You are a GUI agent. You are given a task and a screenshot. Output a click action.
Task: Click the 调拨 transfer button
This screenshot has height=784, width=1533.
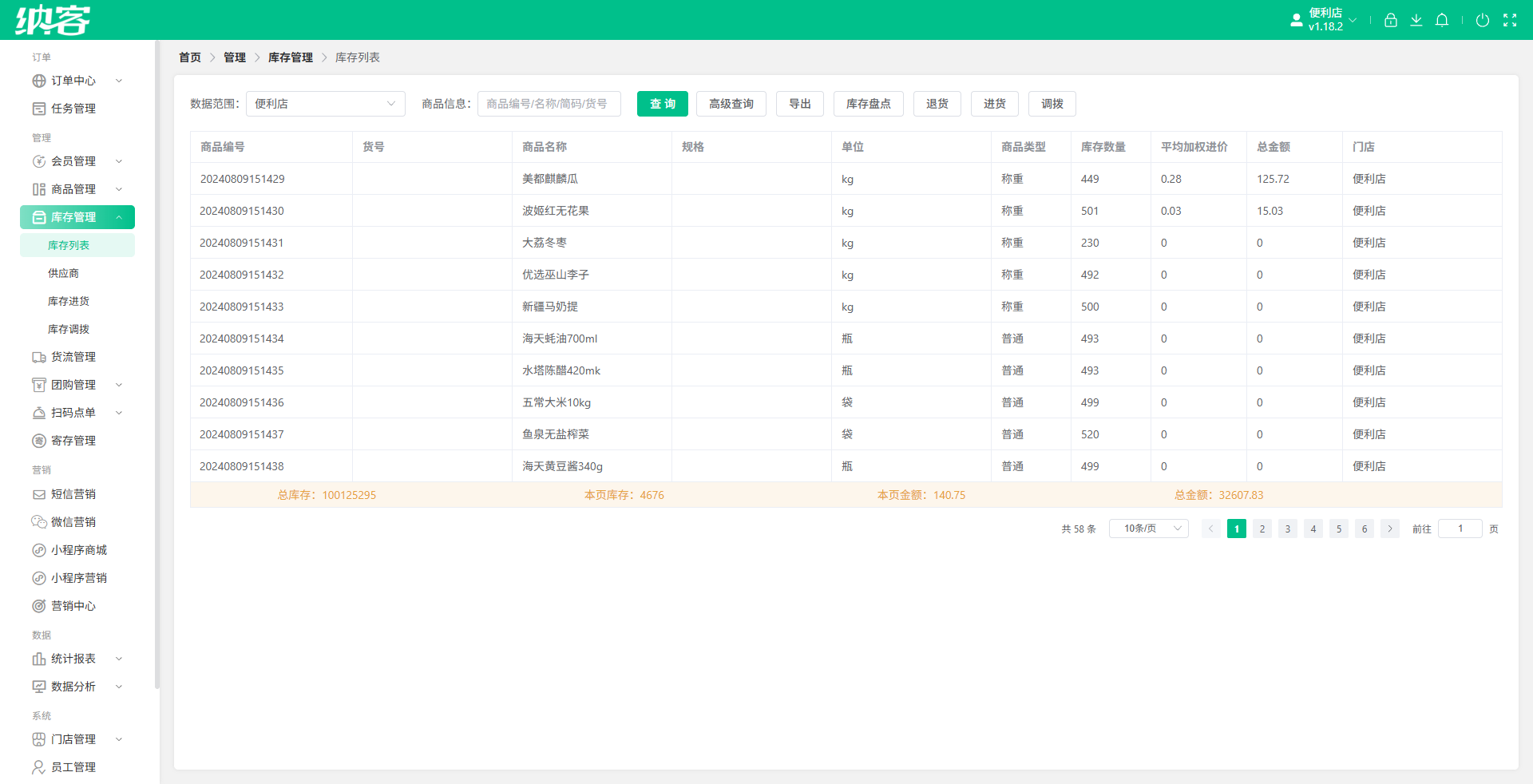1052,104
